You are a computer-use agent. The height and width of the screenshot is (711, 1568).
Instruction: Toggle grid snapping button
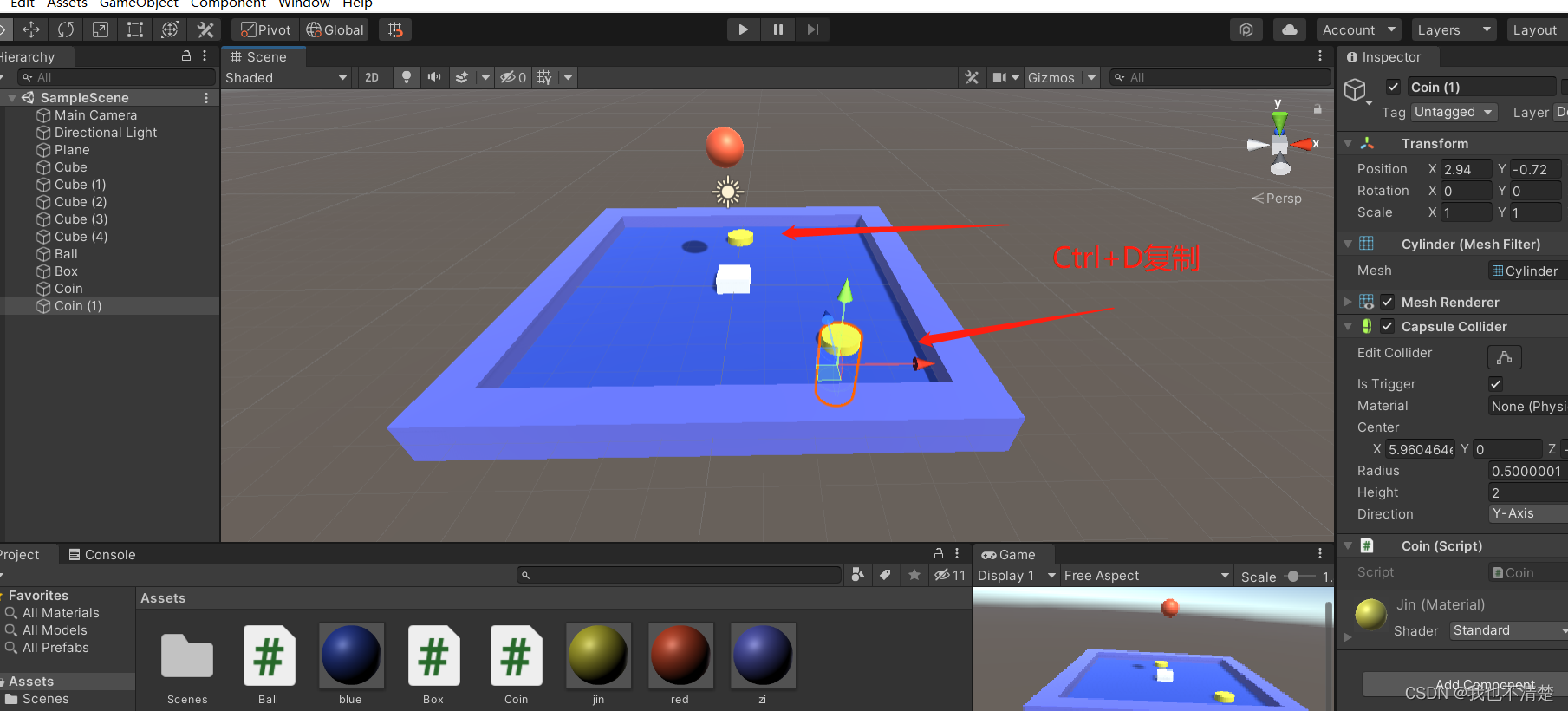[395, 29]
